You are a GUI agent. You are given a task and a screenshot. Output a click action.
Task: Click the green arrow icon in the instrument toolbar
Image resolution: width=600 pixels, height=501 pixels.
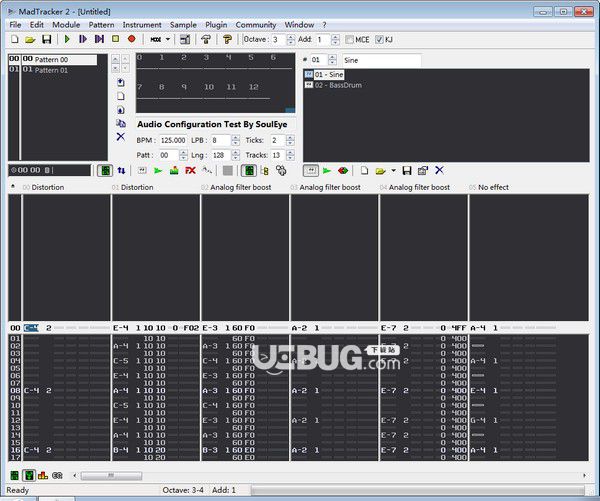pos(326,170)
